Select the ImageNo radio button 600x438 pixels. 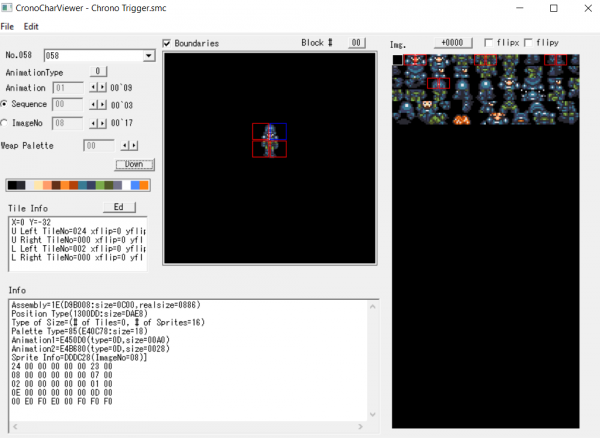coord(5,123)
